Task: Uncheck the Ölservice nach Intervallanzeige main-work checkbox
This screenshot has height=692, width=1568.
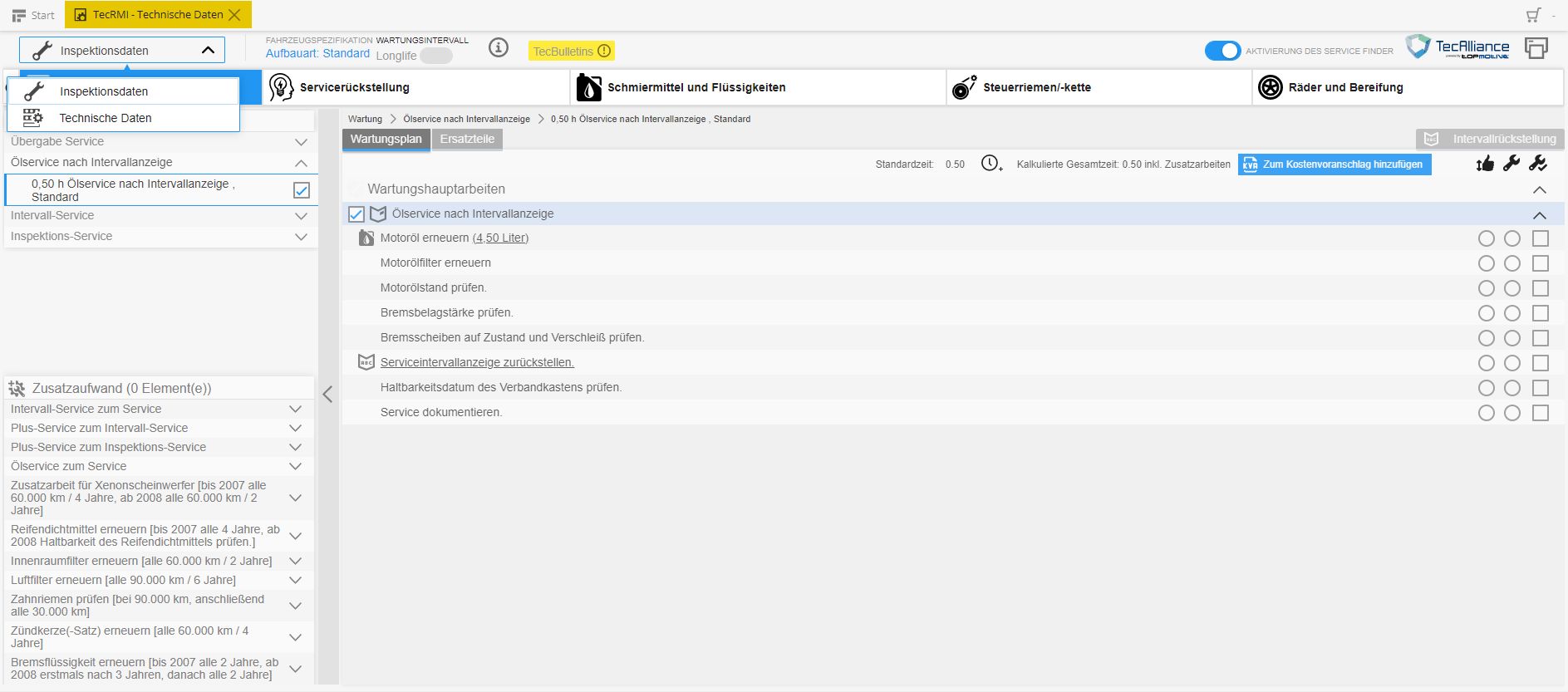Action: click(356, 214)
